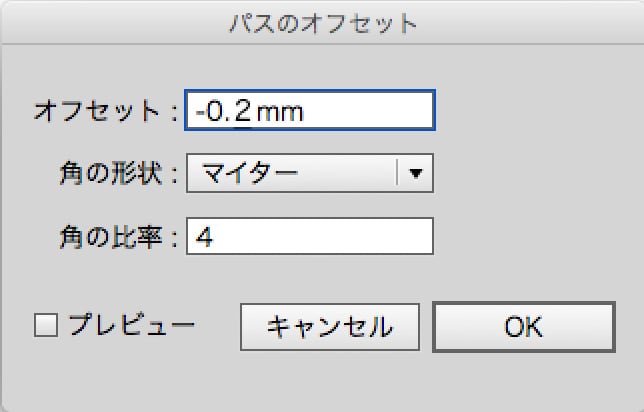Click the キャンセル button
The image size is (644, 412).
pyautogui.click(x=330, y=327)
